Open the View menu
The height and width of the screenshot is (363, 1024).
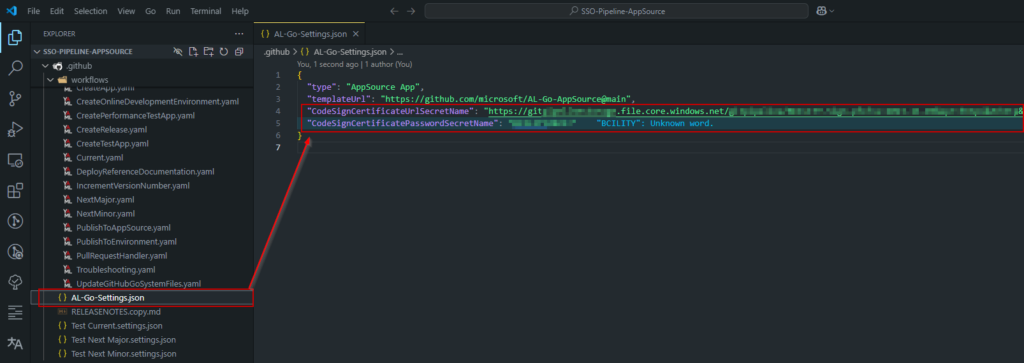click(x=127, y=11)
